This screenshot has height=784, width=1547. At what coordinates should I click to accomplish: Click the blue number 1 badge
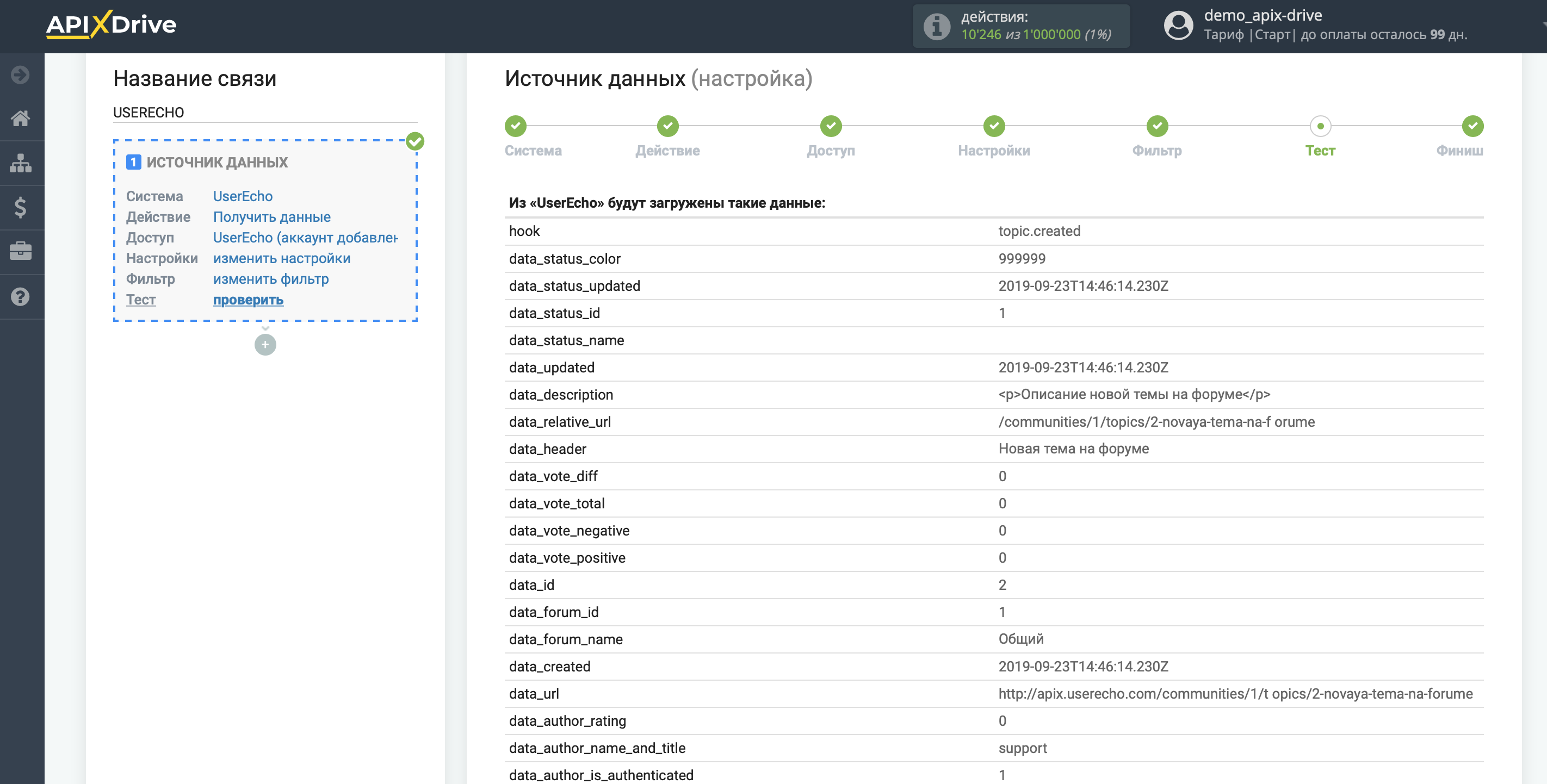coord(133,162)
